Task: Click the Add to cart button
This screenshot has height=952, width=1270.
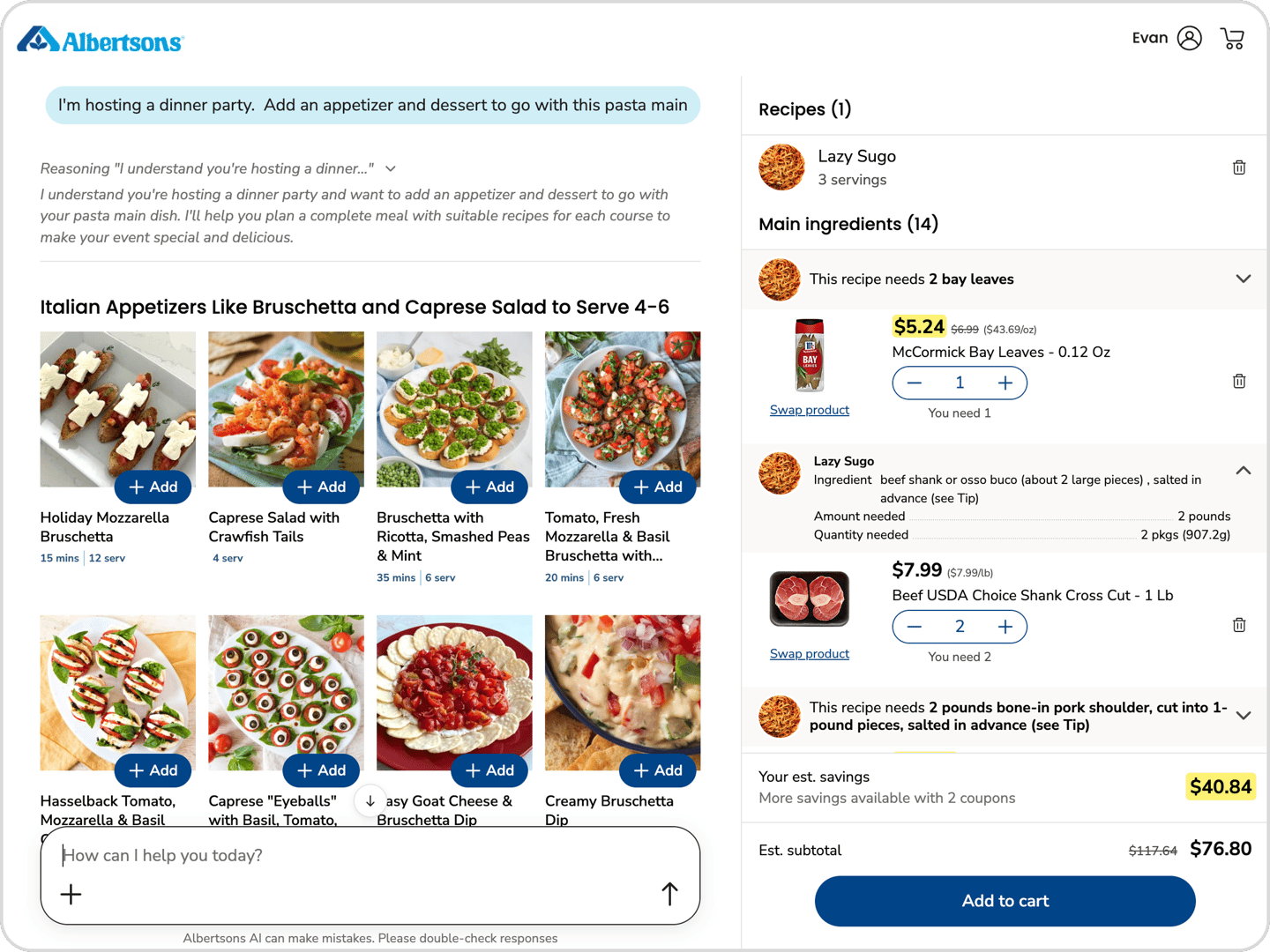Action: 1005,901
